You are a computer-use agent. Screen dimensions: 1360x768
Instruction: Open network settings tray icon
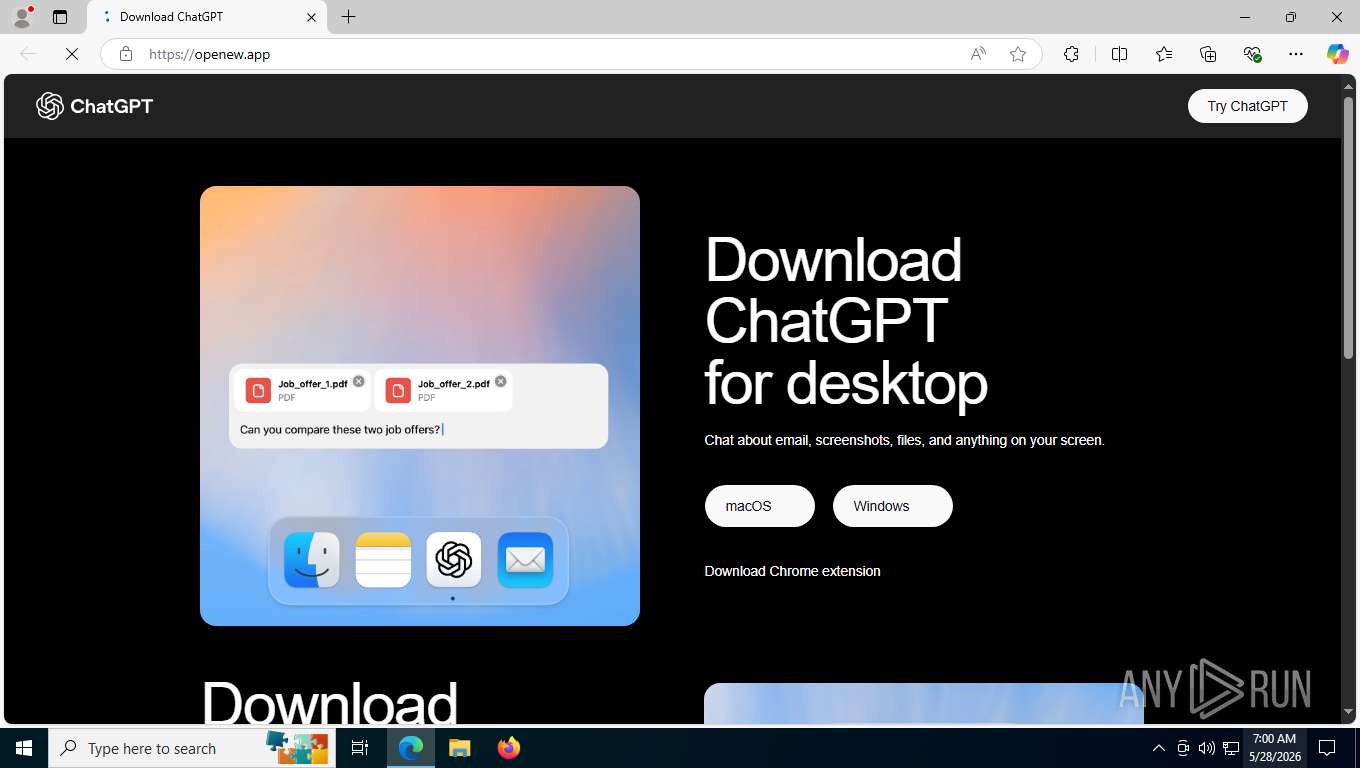pyautogui.click(x=1231, y=748)
